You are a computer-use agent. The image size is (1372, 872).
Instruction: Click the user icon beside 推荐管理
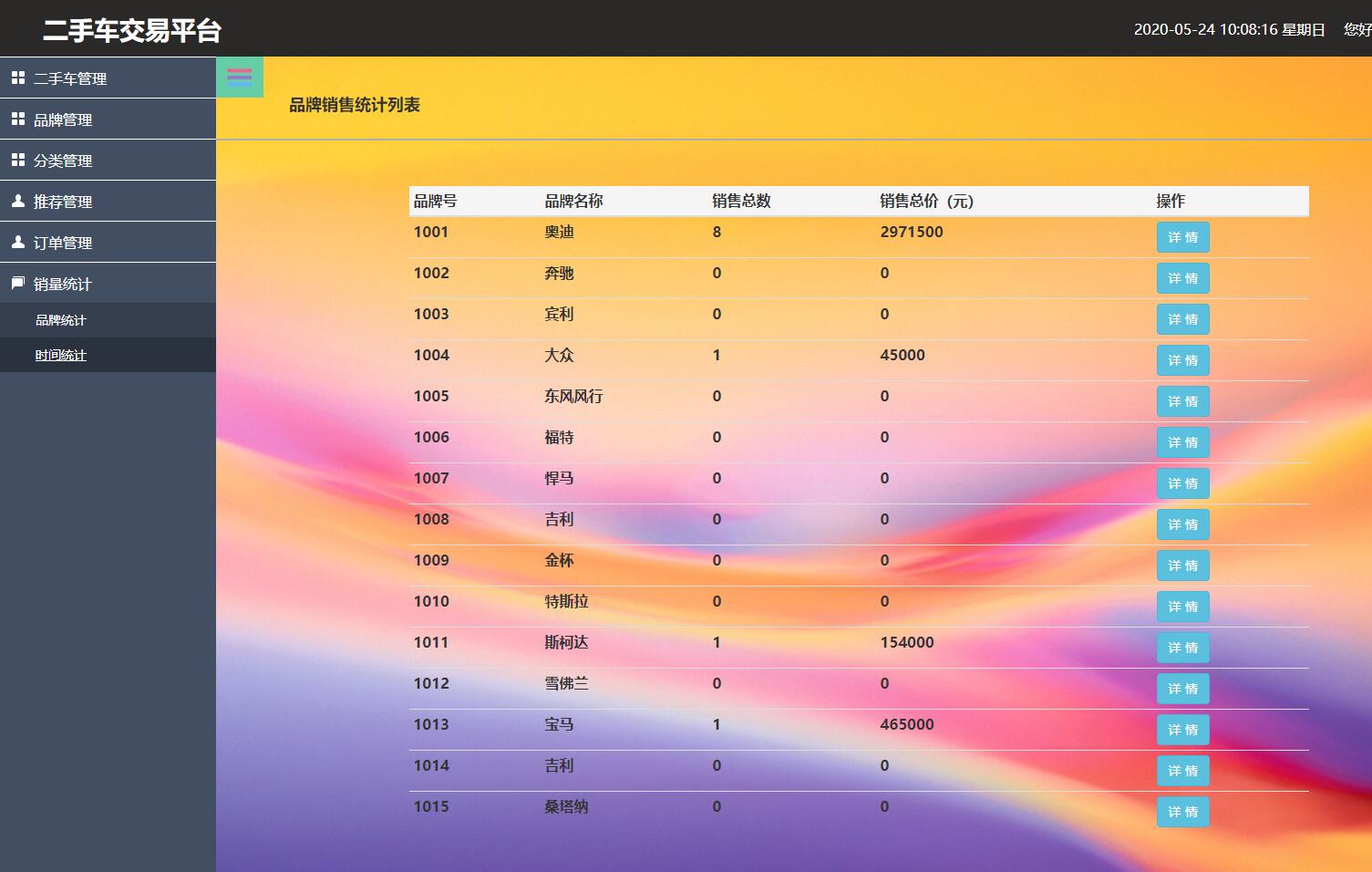point(16,201)
